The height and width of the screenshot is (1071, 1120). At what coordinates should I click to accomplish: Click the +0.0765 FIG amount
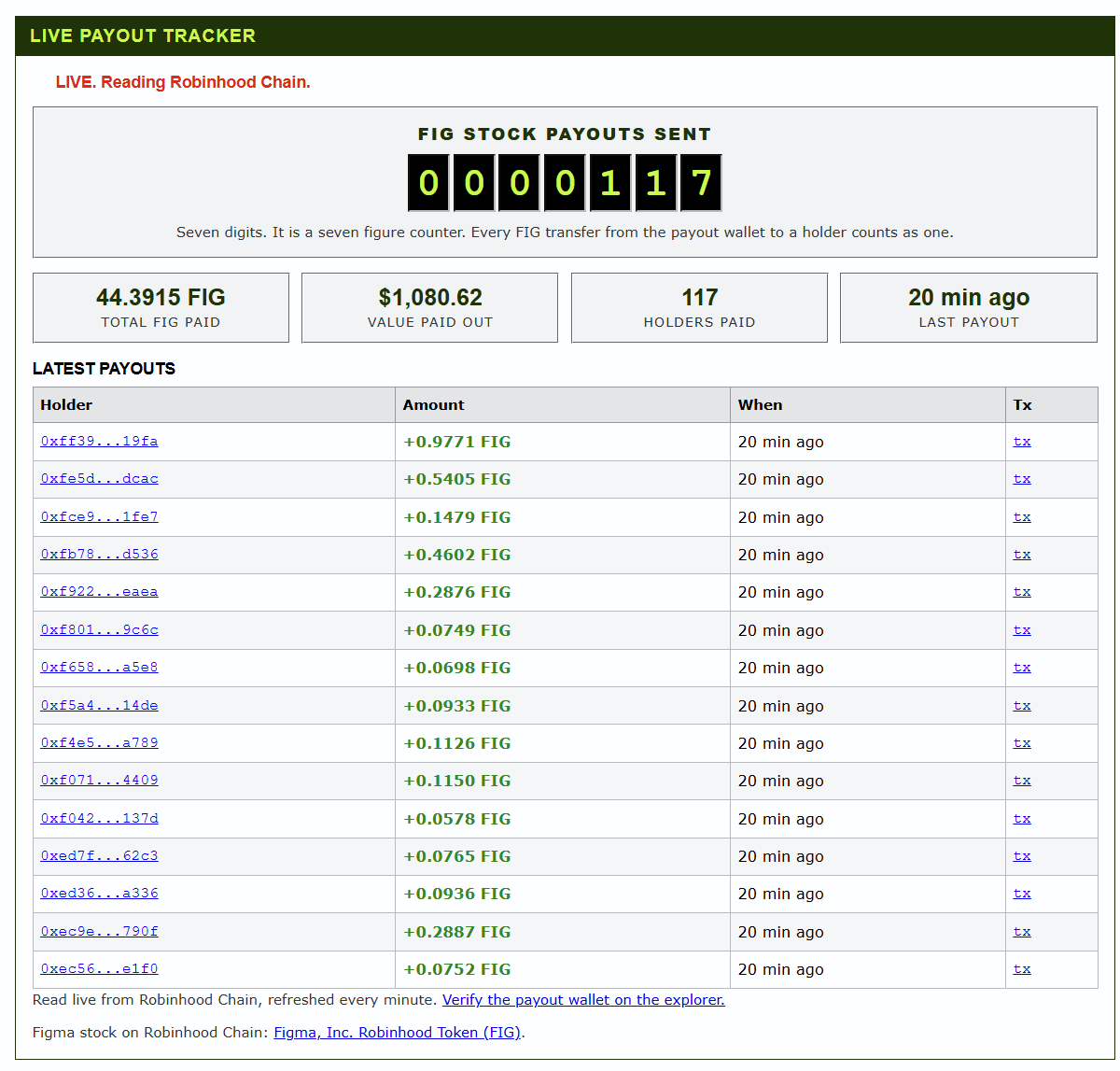tap(457, 856)
